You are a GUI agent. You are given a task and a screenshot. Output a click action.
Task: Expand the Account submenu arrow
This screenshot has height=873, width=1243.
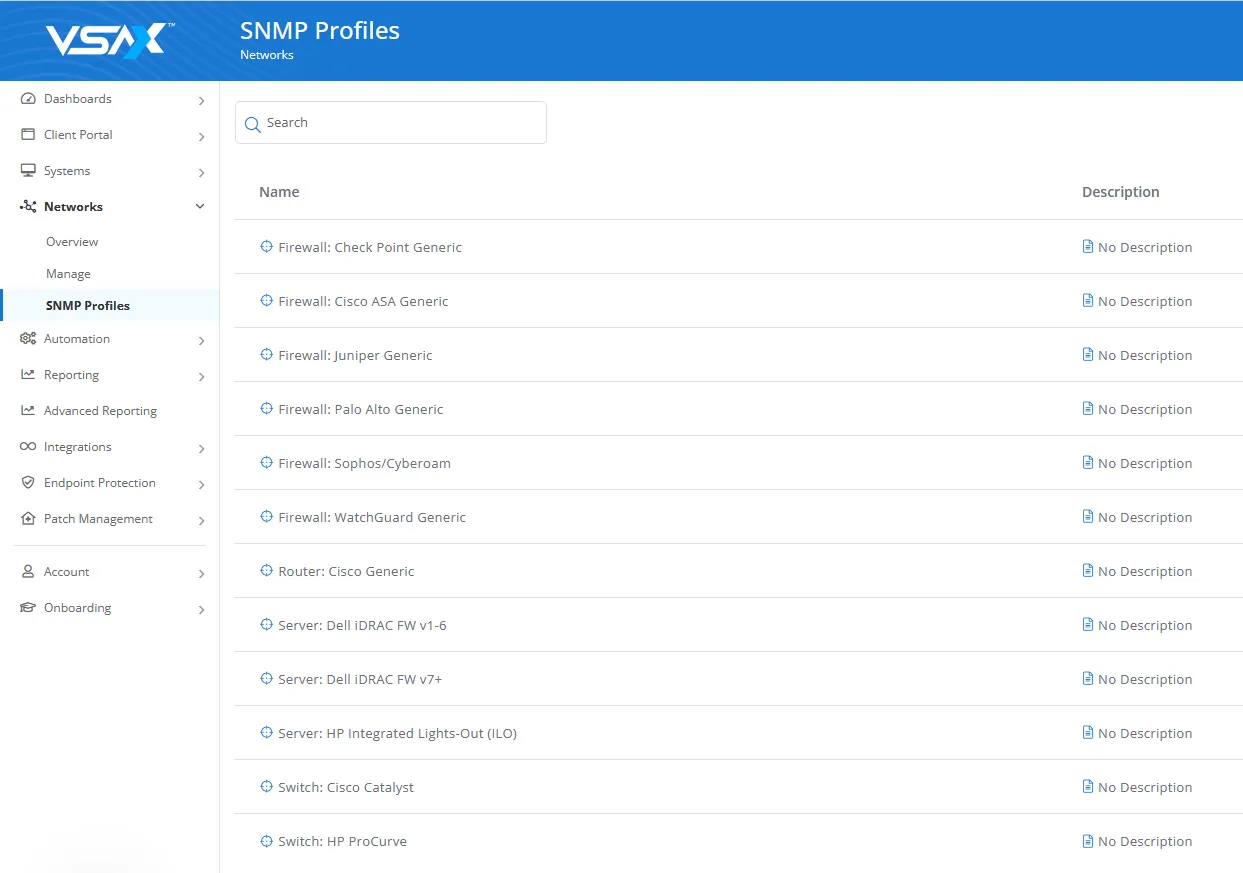pos(201,574)
